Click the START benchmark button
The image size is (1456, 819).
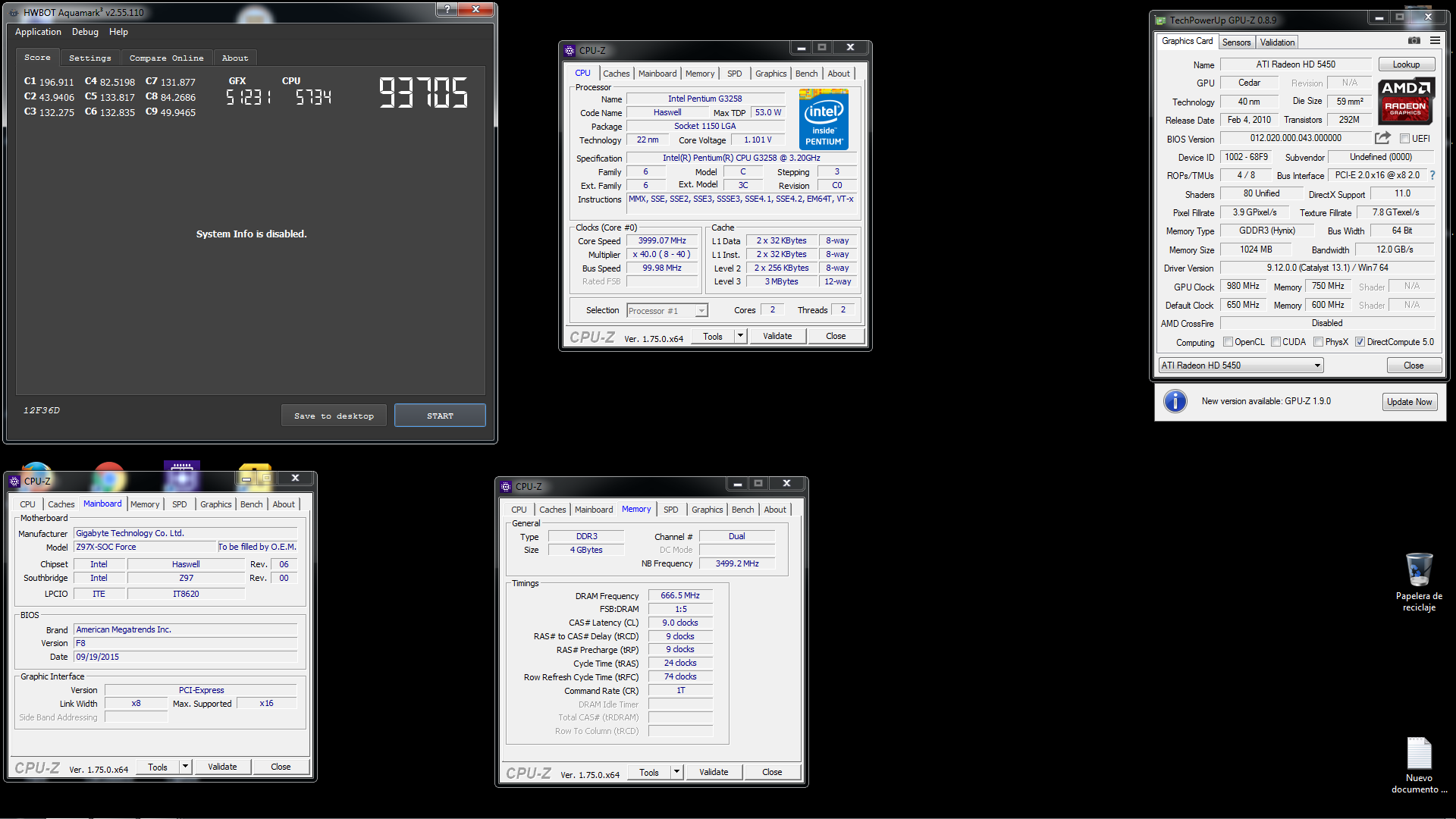[x=440, y=416]
